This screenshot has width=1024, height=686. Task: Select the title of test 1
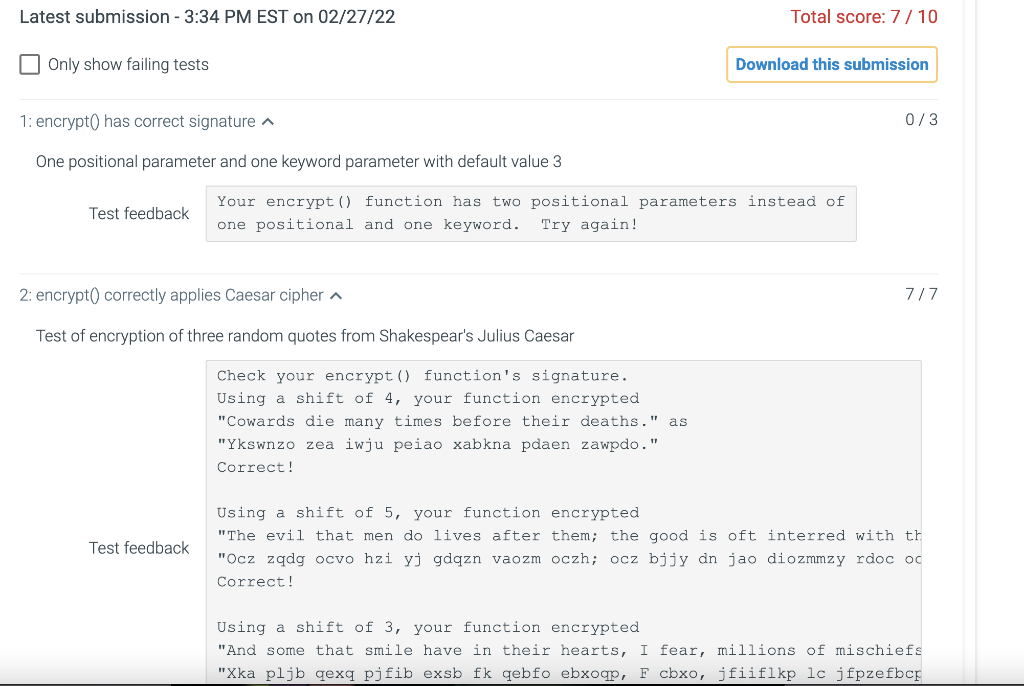pos(135,120)
